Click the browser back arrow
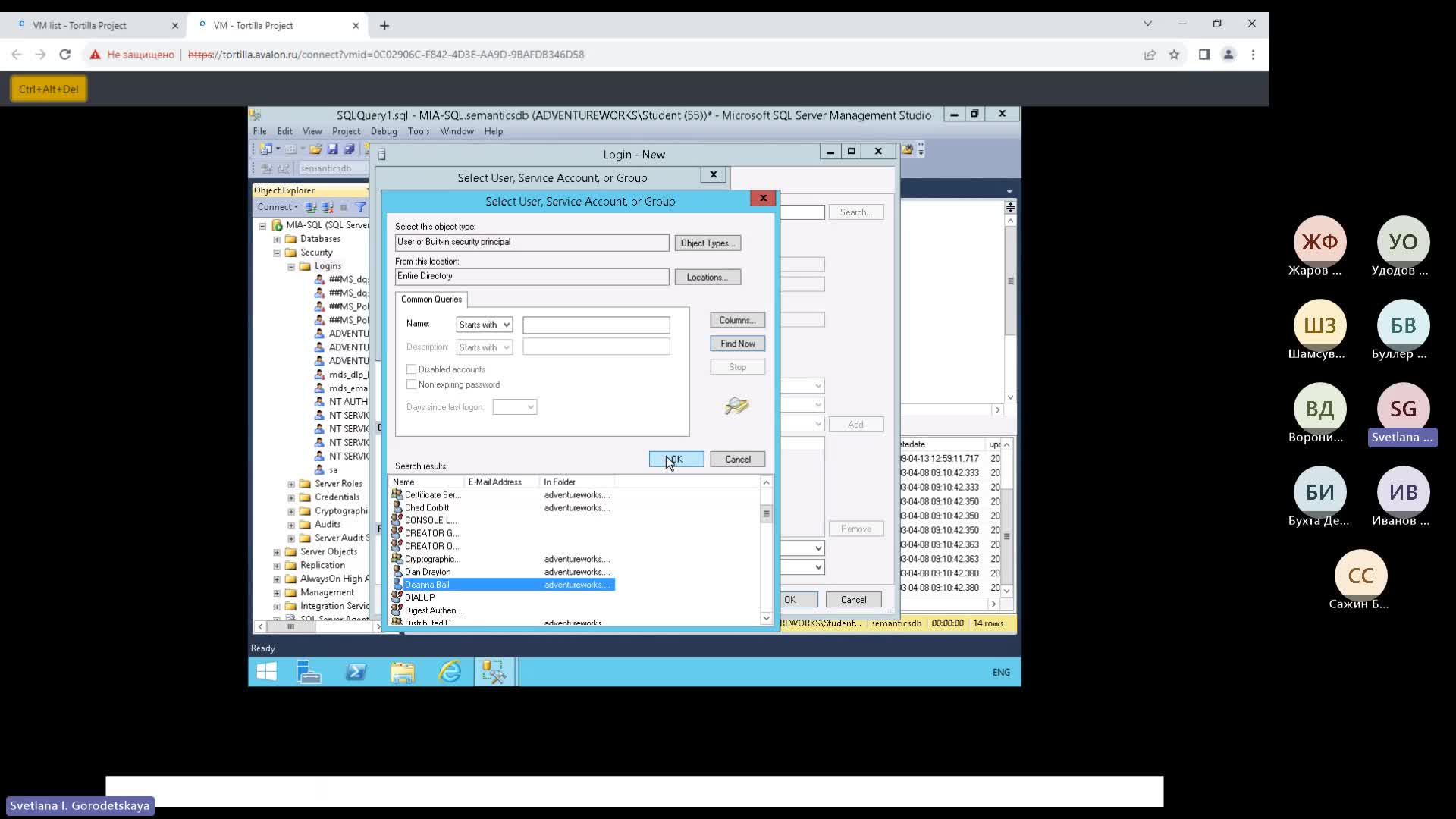Screen dimensions: 1456x819 17,55
